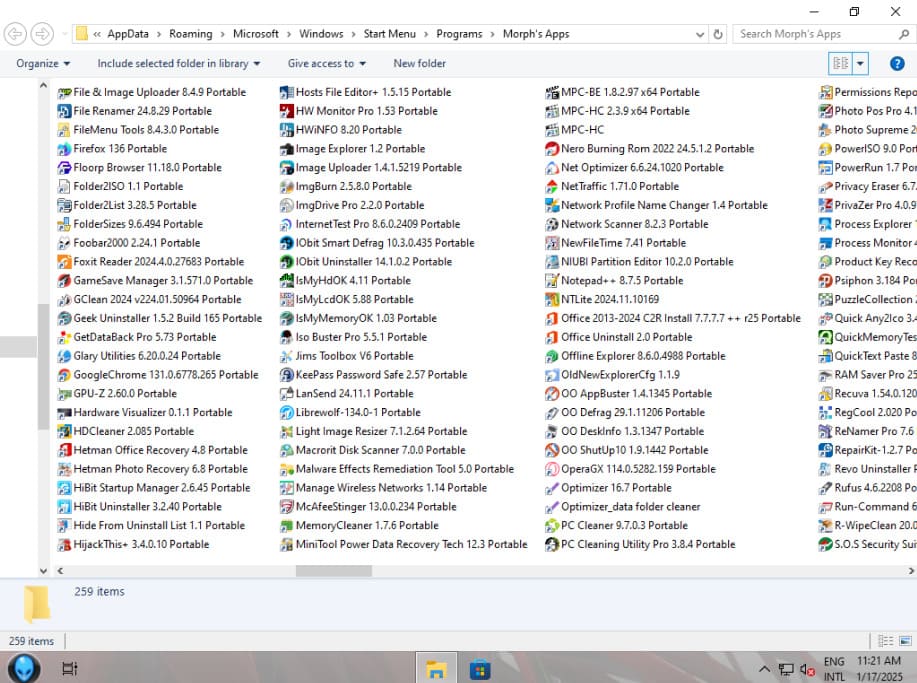Open the muted volume tray icon
This screenshot has width=917, height=683.
(x=807, y=670)
